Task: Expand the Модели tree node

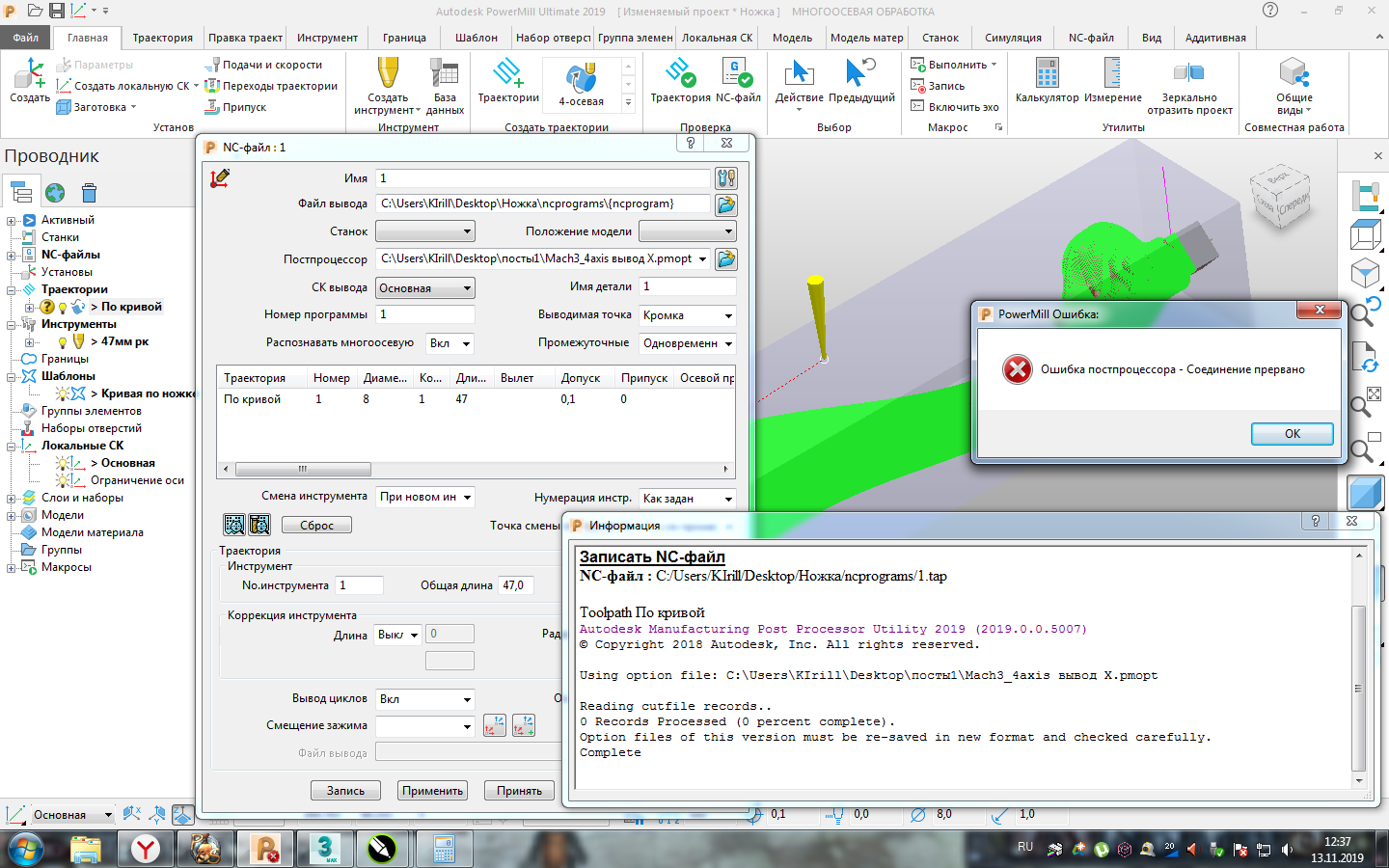Action: (x=12, y=516)
